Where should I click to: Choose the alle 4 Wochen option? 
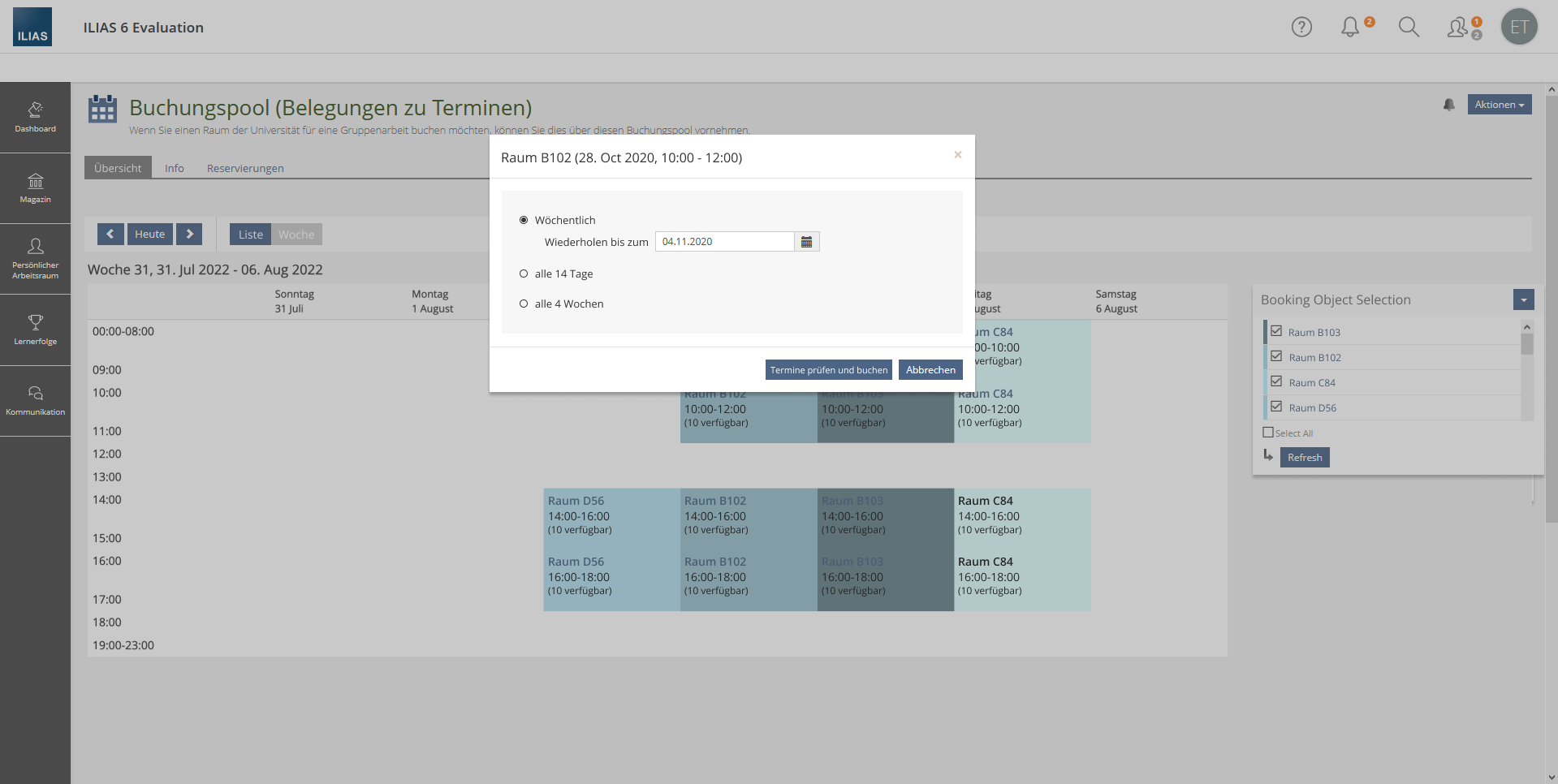coord(524,304)
